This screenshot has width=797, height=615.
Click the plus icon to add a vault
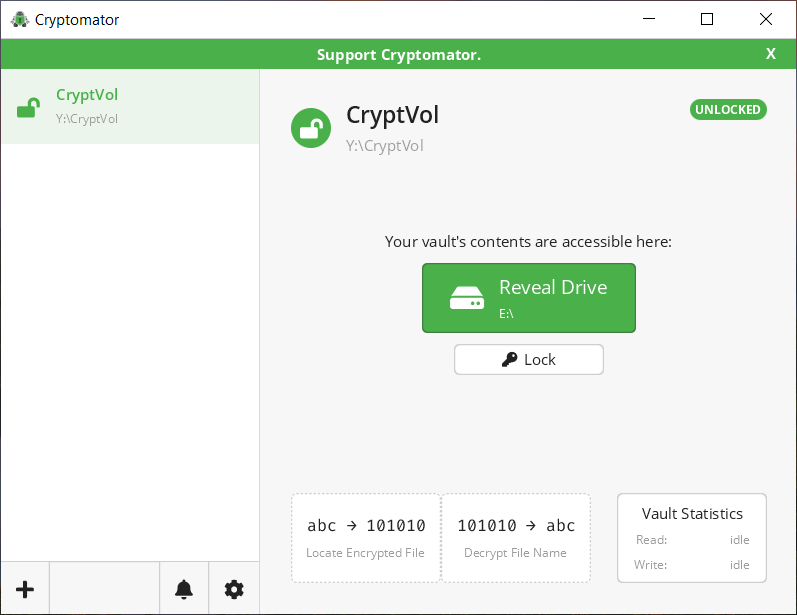(x=25, y=590)
